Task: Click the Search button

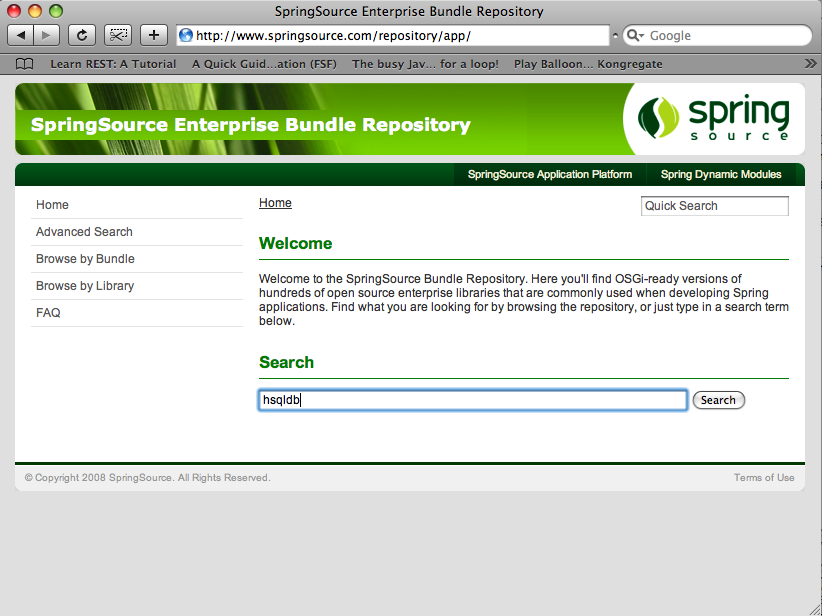Action: tap(718, 400)
